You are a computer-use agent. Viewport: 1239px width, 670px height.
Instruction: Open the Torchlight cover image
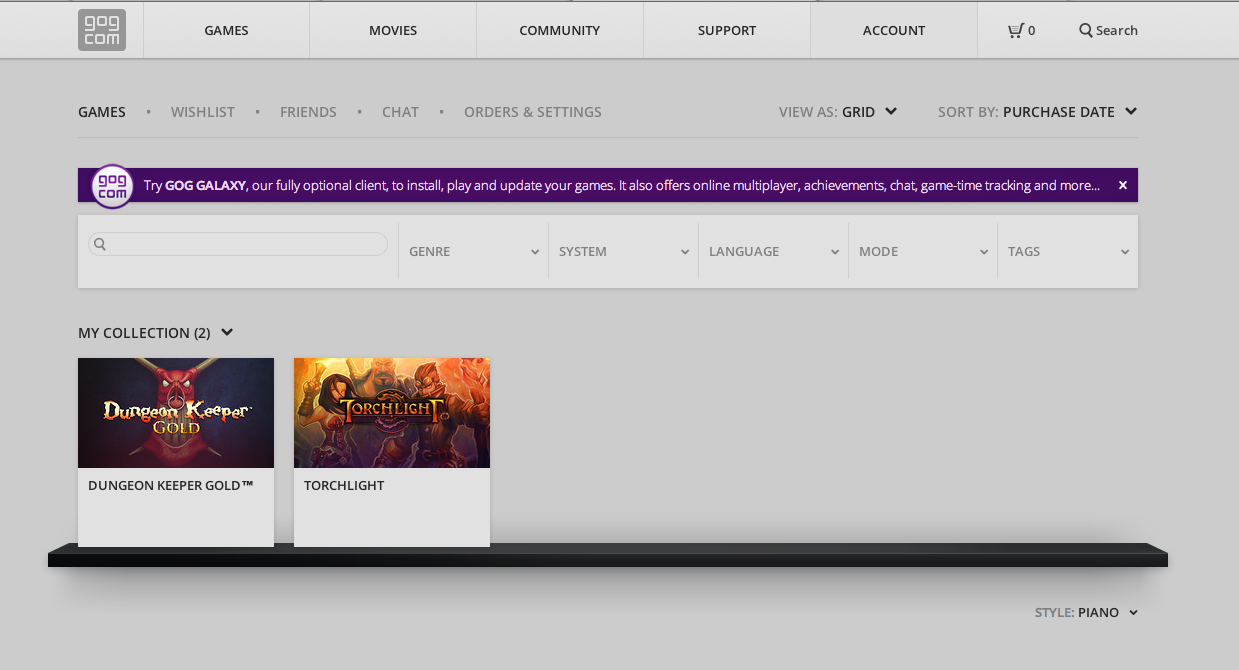(x=392, y=413)
